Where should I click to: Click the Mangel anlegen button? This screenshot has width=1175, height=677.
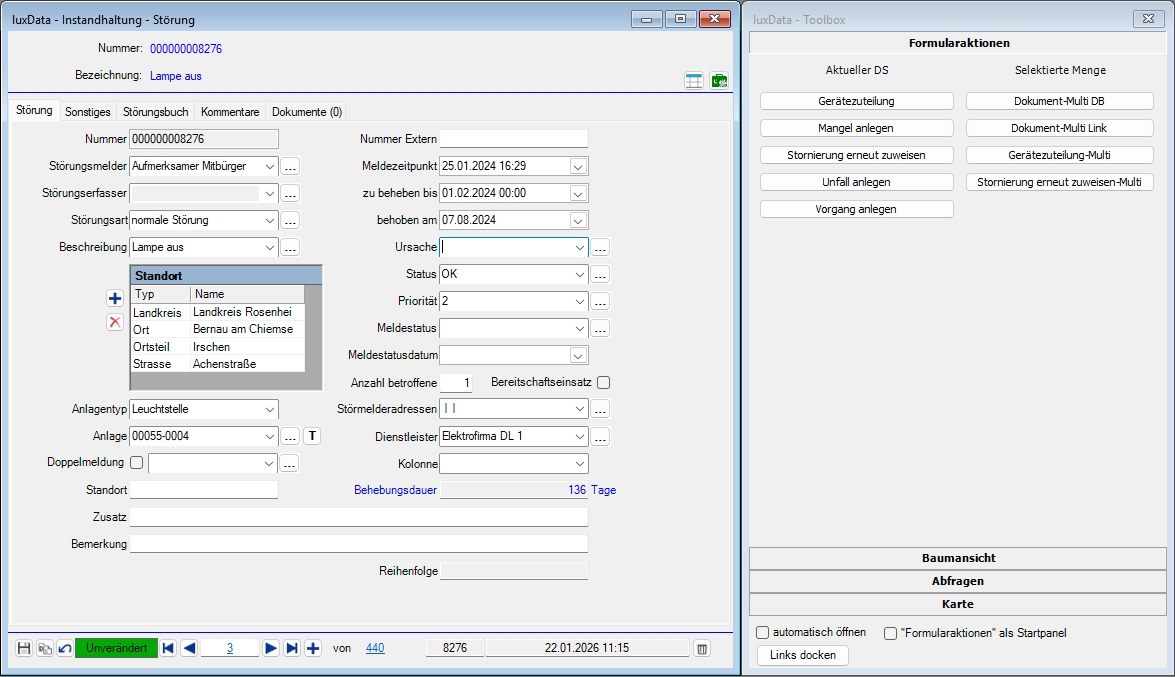(x=856, y=128)
